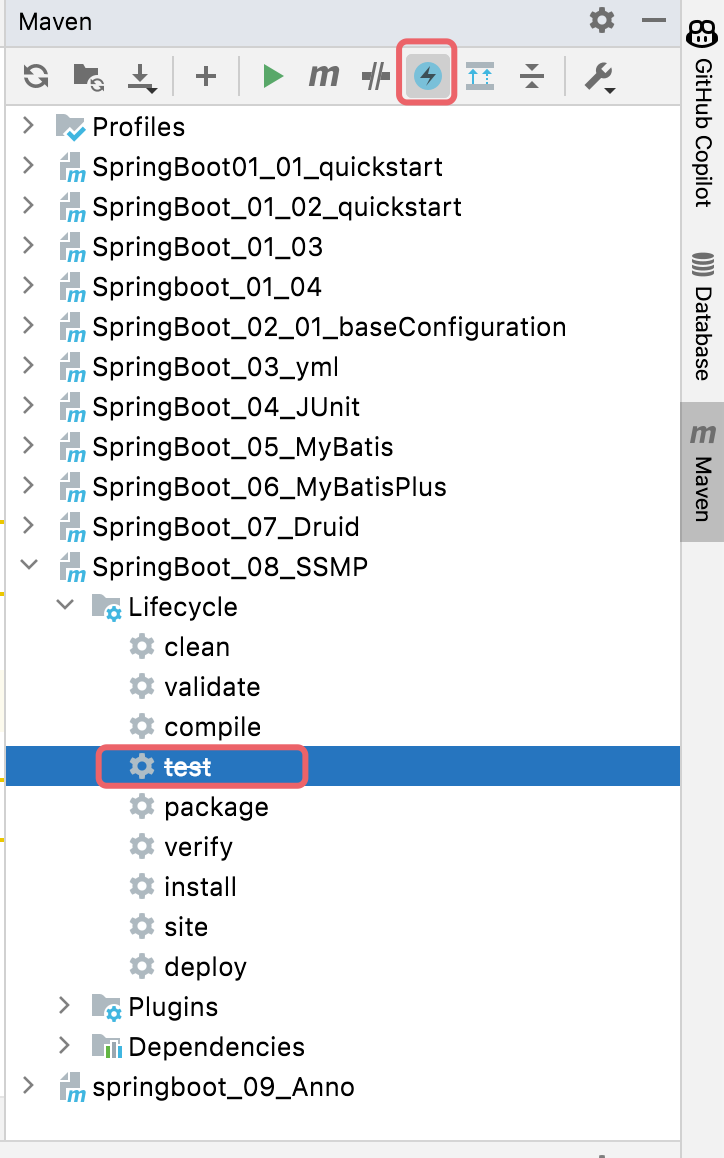Open GitHub Copilot side tab
Image resolution: width=724 pixels, height=1158 pixels.
(x=703, y=113)
